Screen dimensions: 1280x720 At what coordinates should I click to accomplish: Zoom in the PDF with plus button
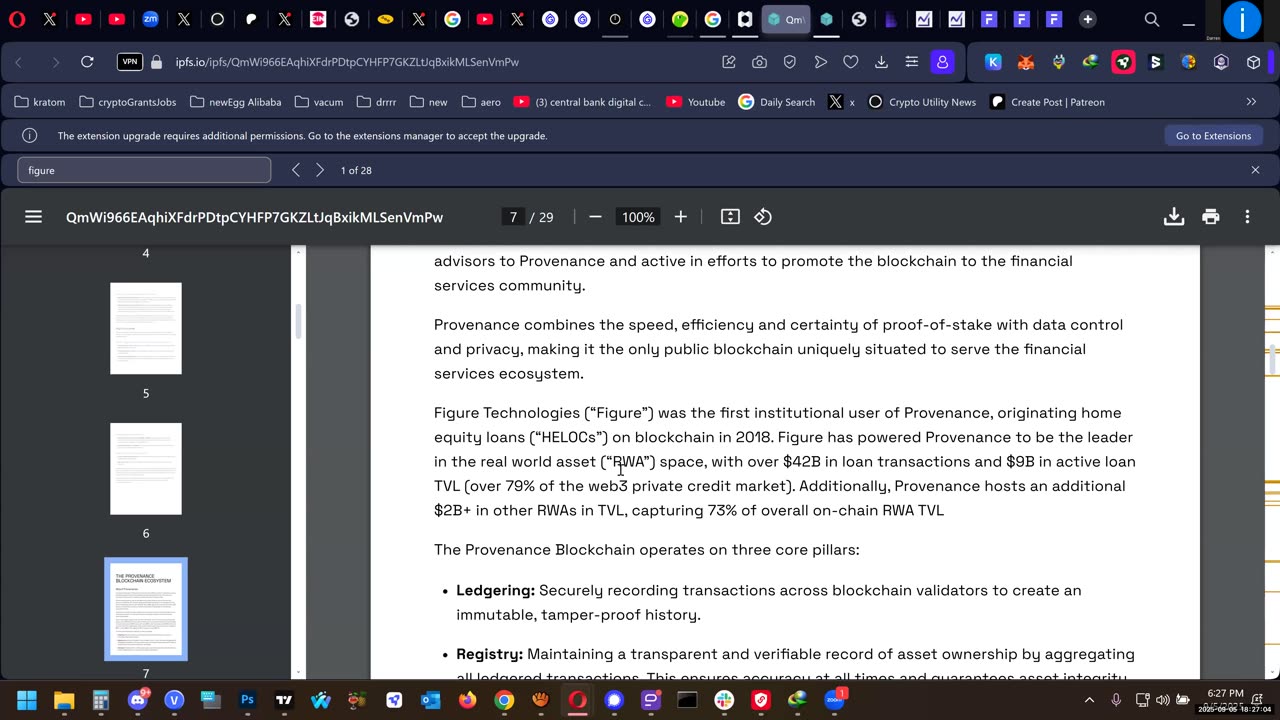(x=681, y=217)
